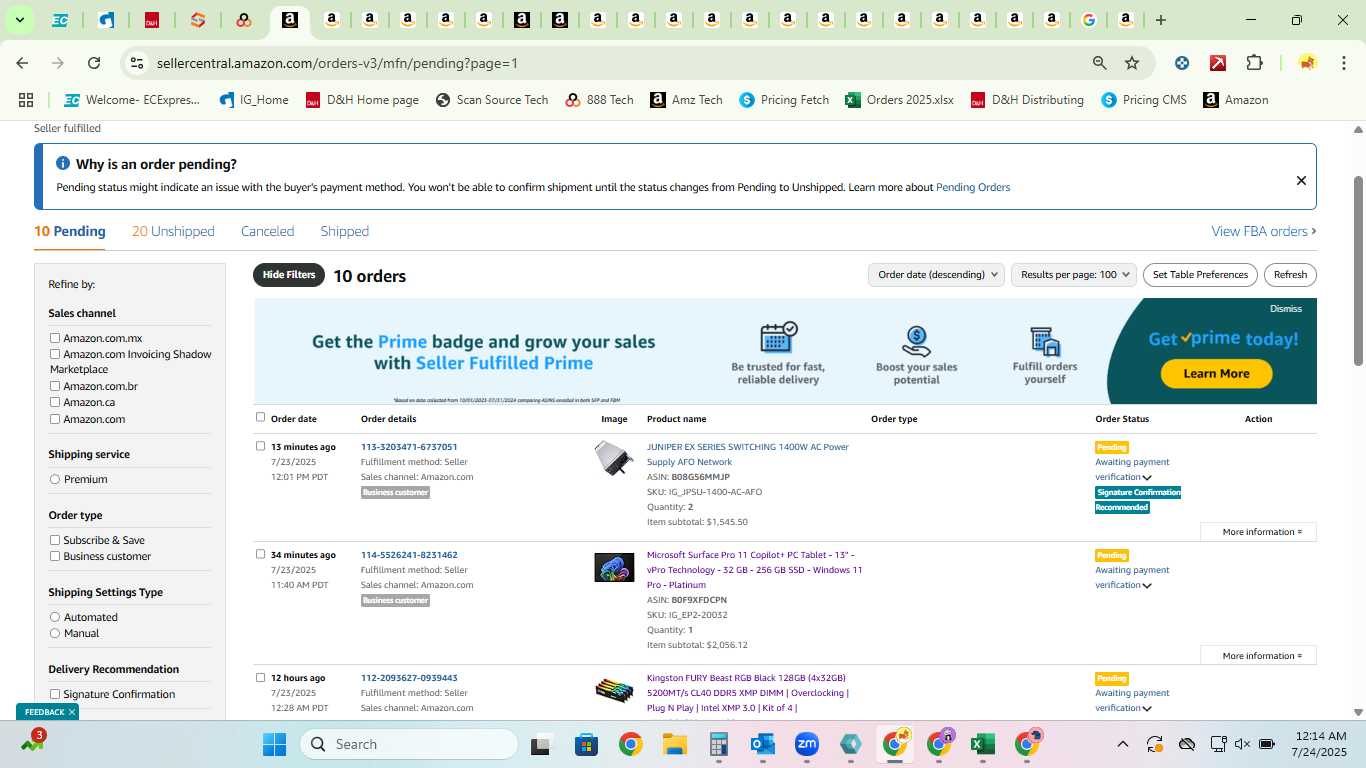Open Order date (descending) sort dropdown
The image size is (1366, 768).
click(936, 275)
